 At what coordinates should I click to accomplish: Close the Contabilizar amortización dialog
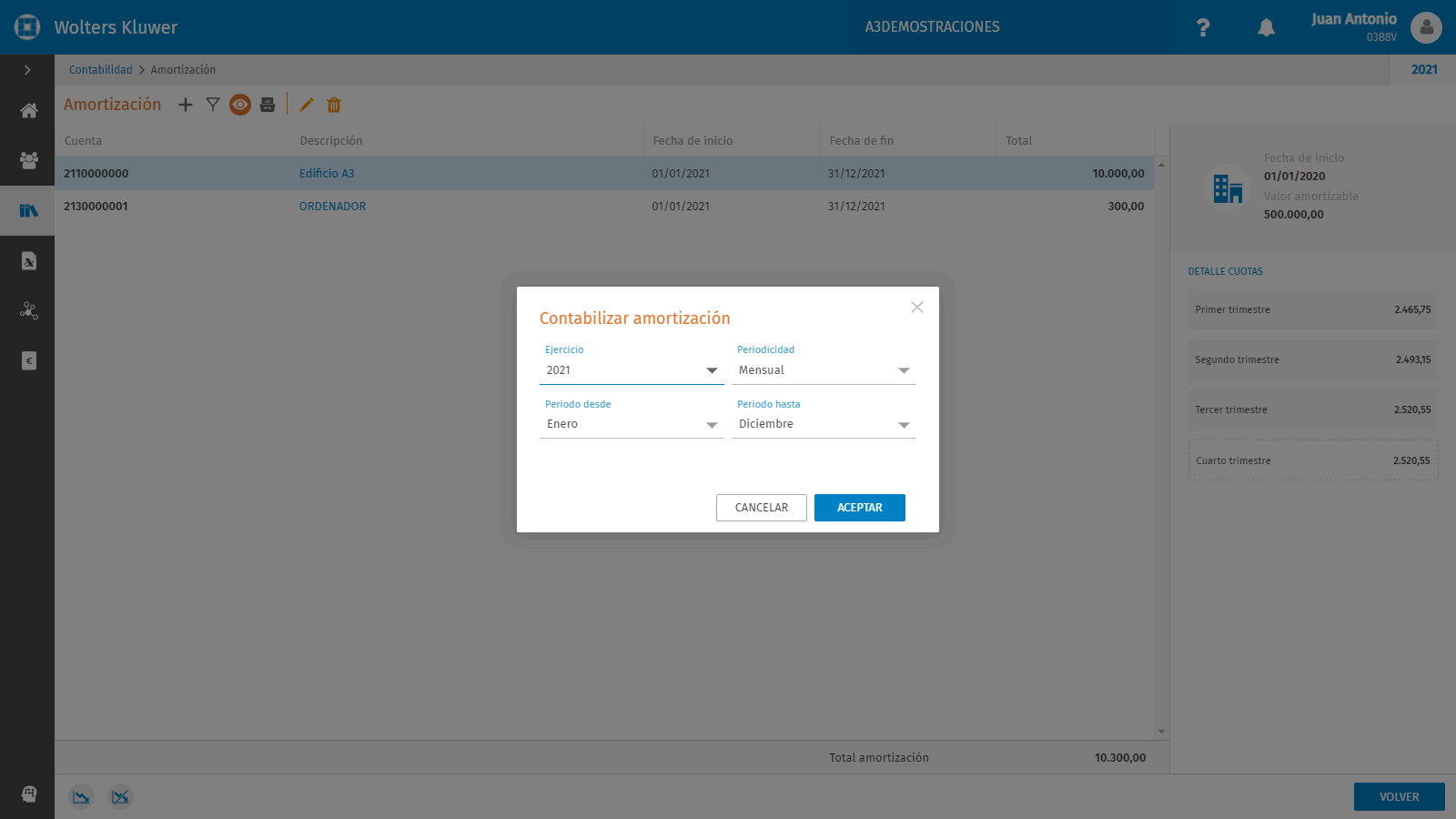click(917, 308)
